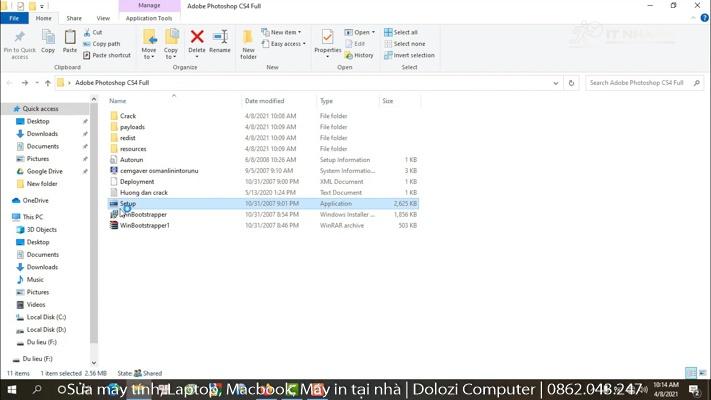Navigate up one folder with the up arrow
The image size is (711, 400).
click(x=47, y=83)
